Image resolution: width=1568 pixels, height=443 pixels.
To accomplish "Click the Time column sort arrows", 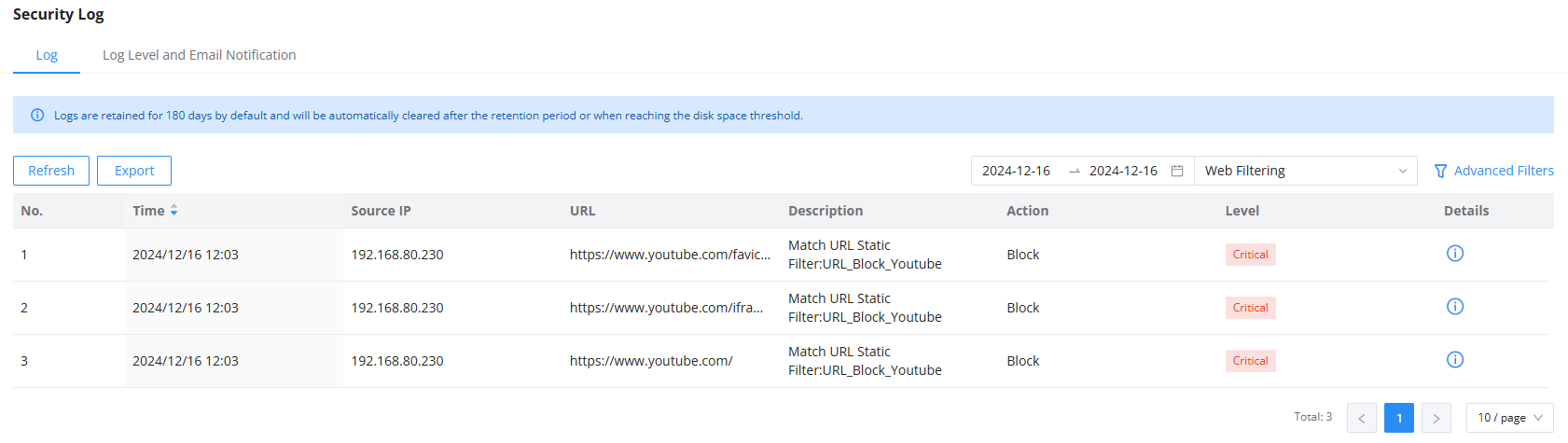I will (x=173, y=211).
